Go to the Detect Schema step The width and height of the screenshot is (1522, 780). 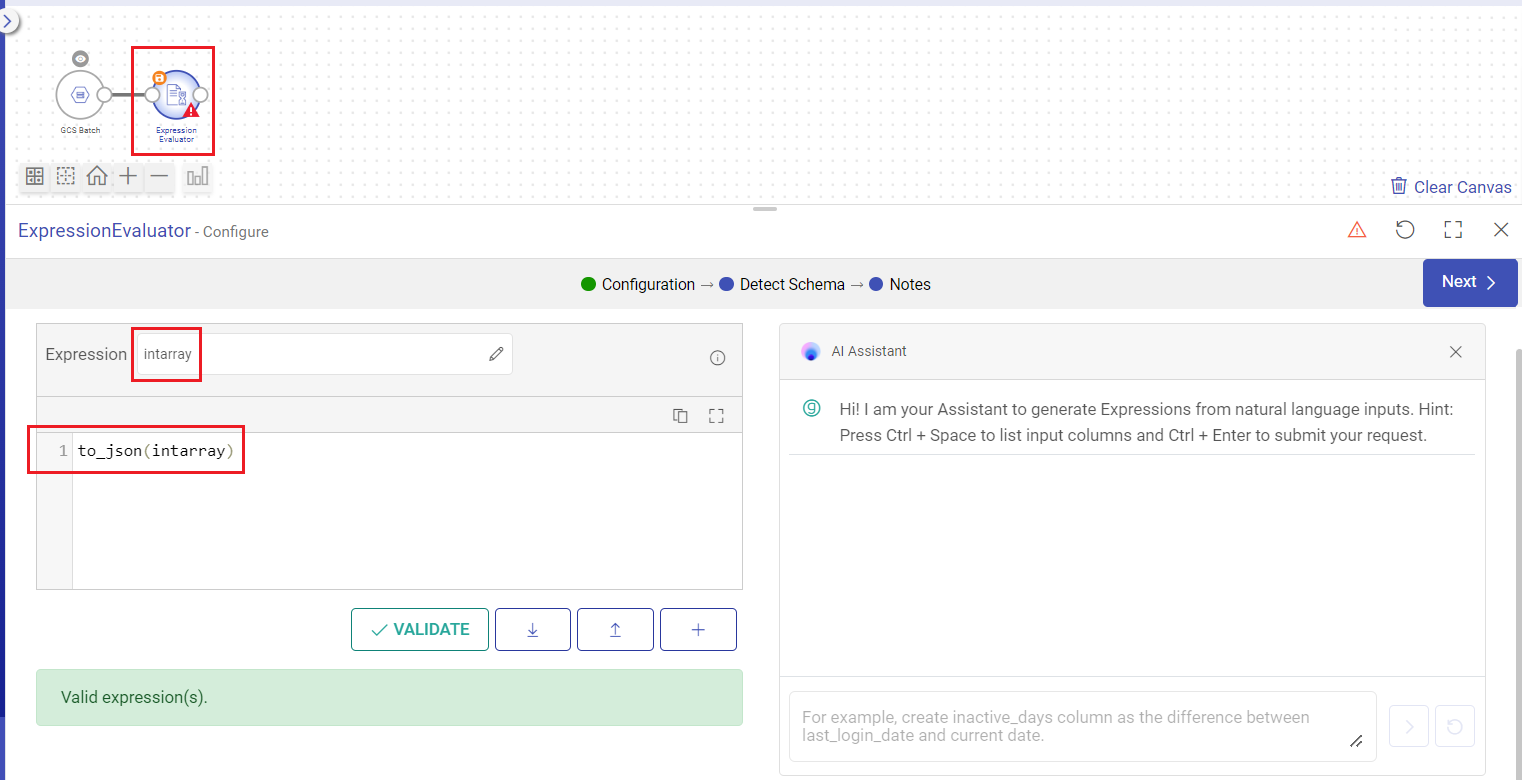[x=791, y=285]
